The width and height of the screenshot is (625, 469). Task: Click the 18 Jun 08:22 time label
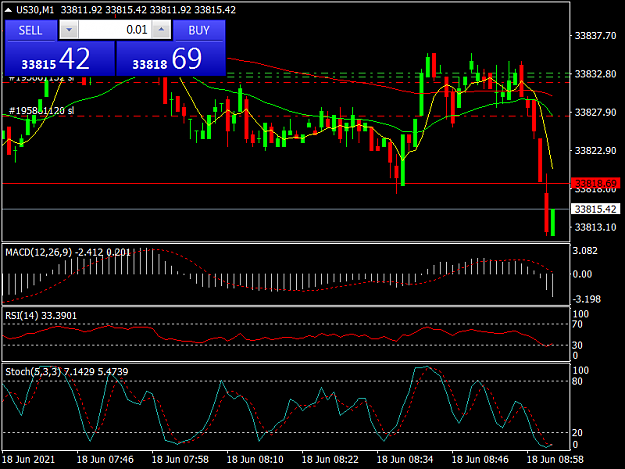coord(330,459)
